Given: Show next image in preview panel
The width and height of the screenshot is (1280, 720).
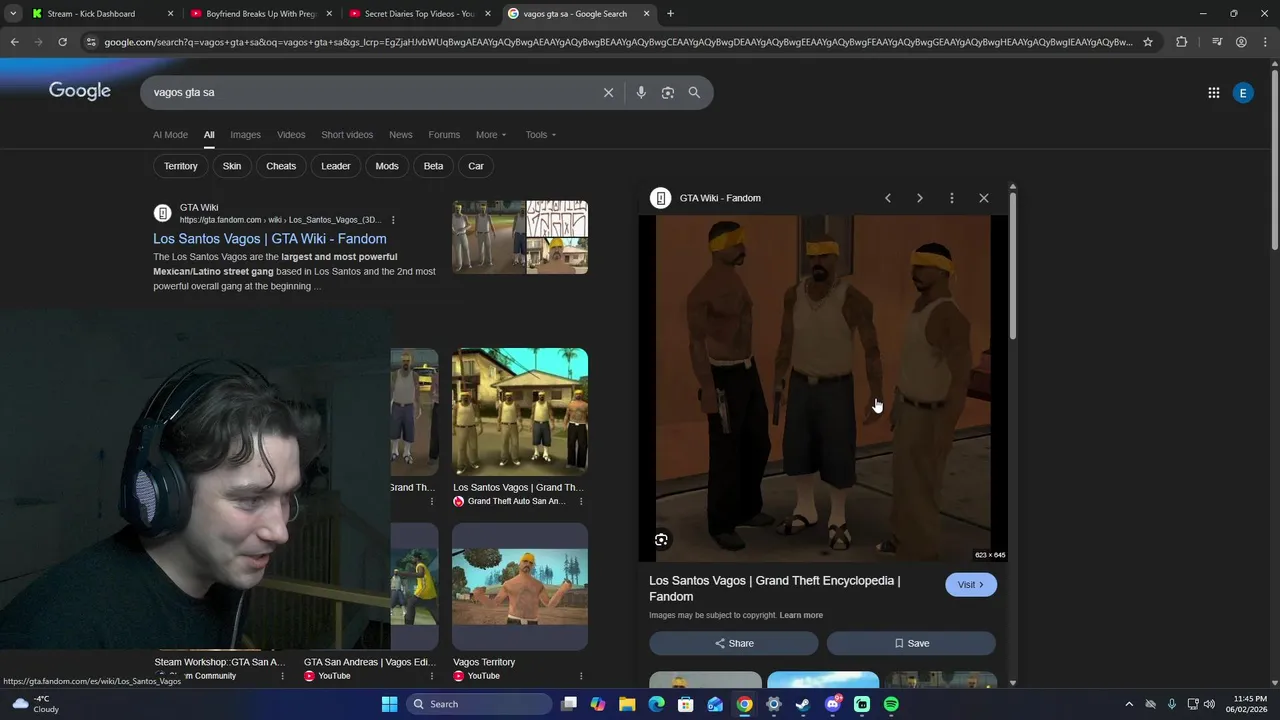Looking at the screenshot, I should point(920,198).
